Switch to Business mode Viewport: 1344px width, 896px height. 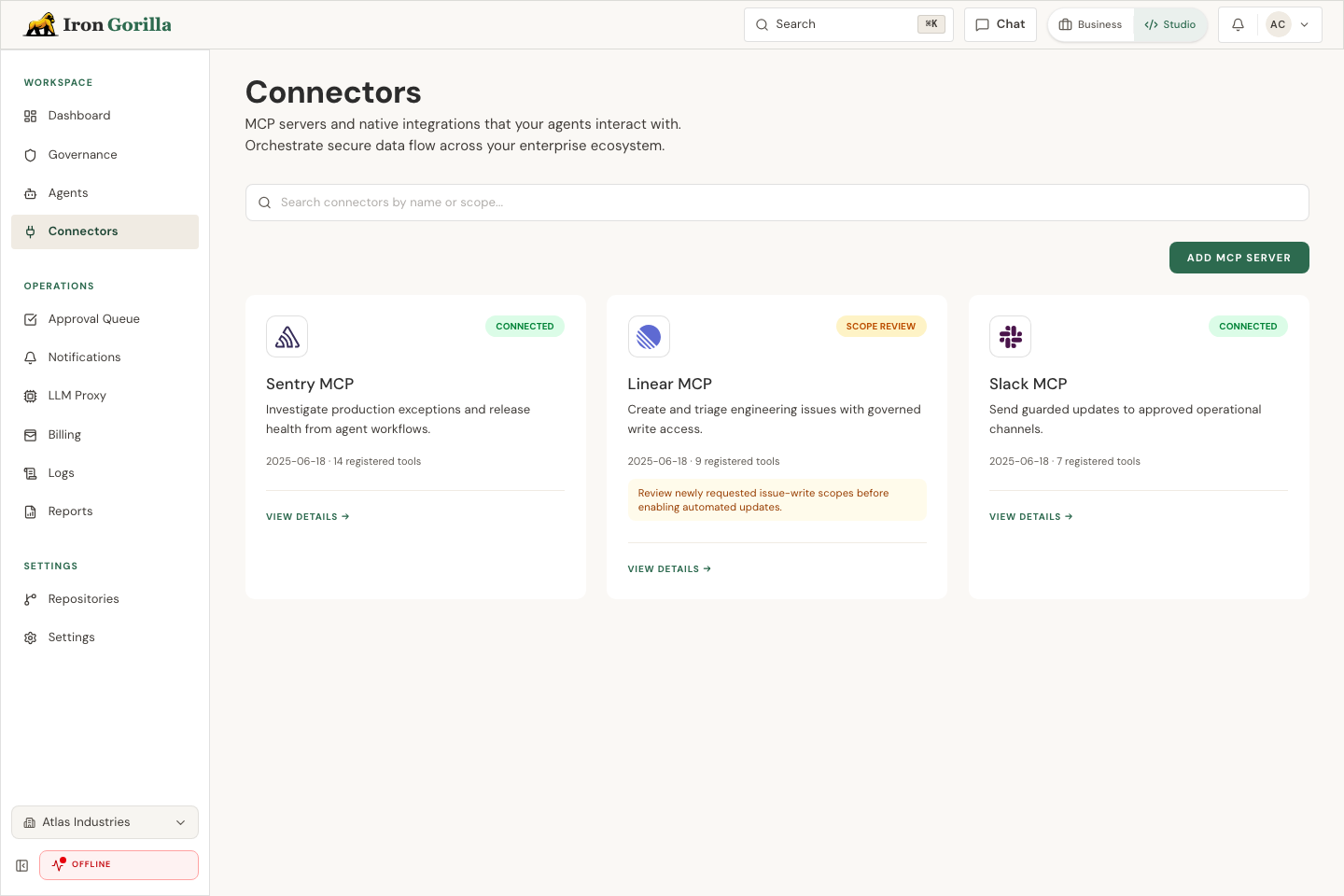point(1091,25)
